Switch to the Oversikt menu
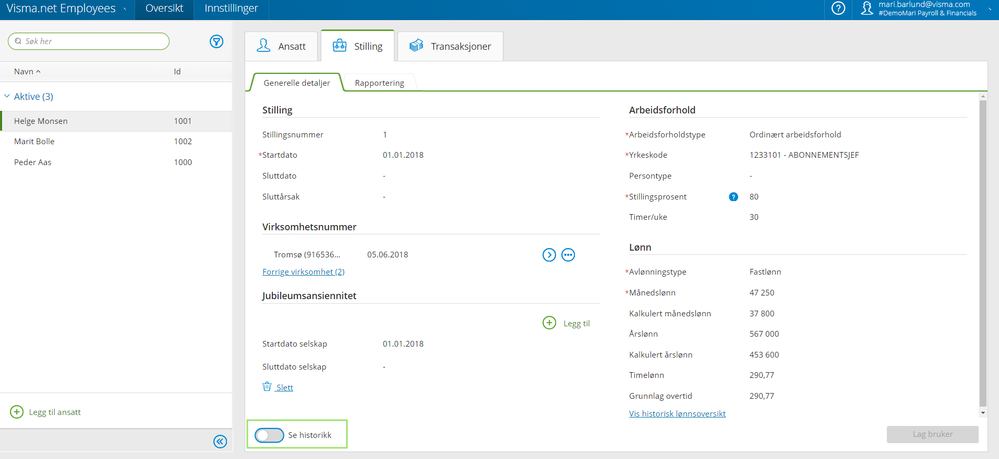This screenshot has height=459, width=999. [x=164, y=10]
